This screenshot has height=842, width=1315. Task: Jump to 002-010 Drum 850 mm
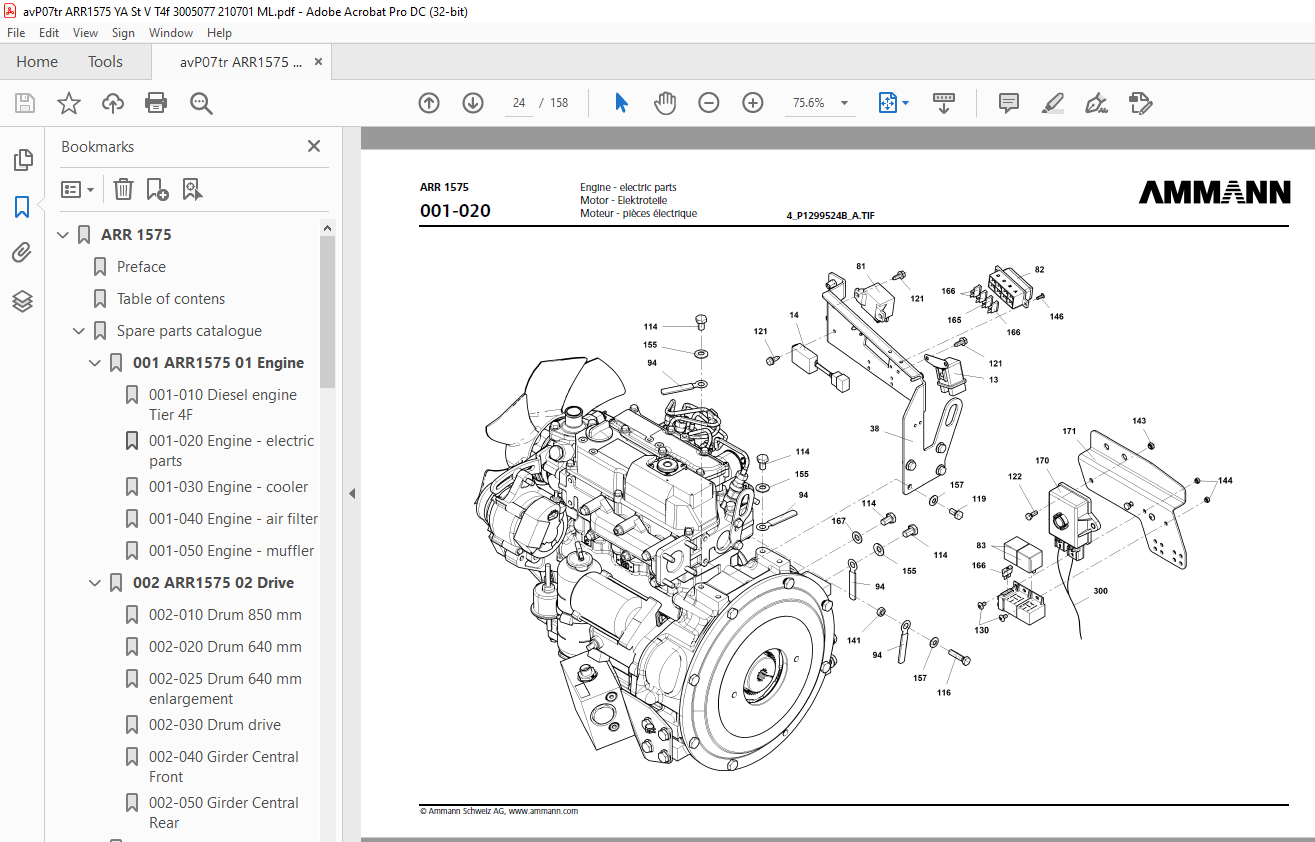tap(225, 615)
